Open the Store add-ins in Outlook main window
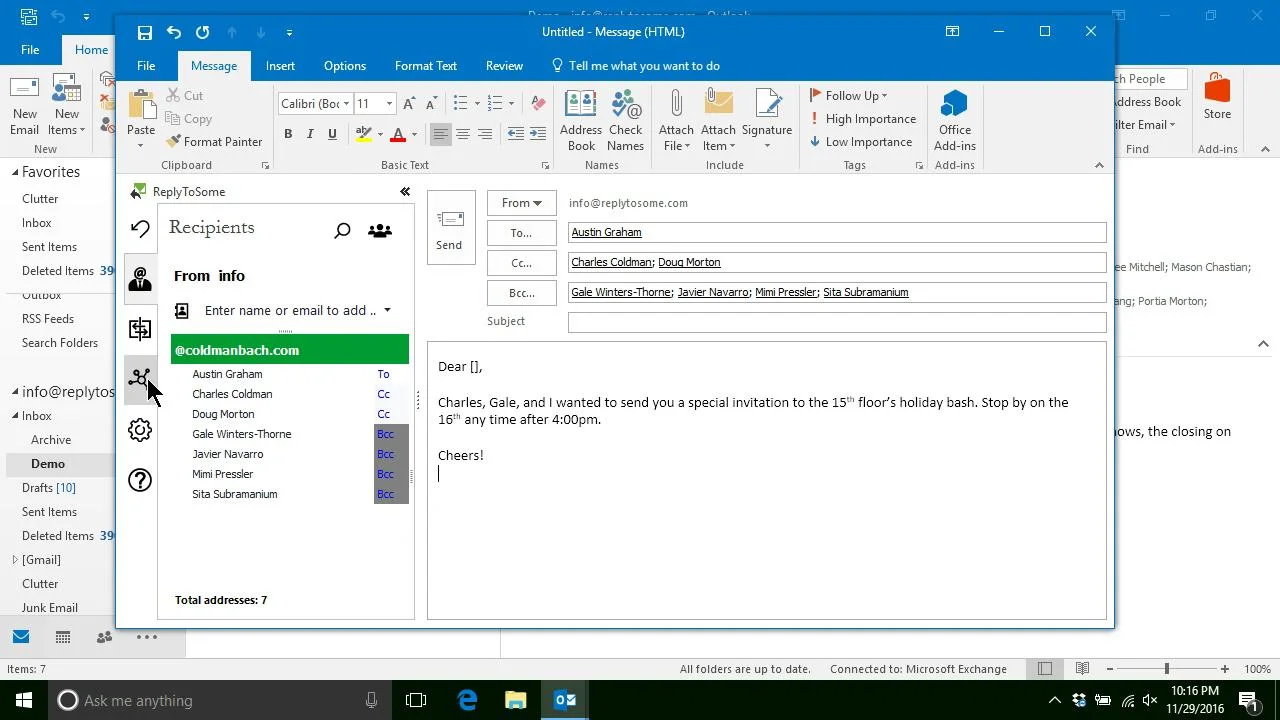 coord(1217,98)
